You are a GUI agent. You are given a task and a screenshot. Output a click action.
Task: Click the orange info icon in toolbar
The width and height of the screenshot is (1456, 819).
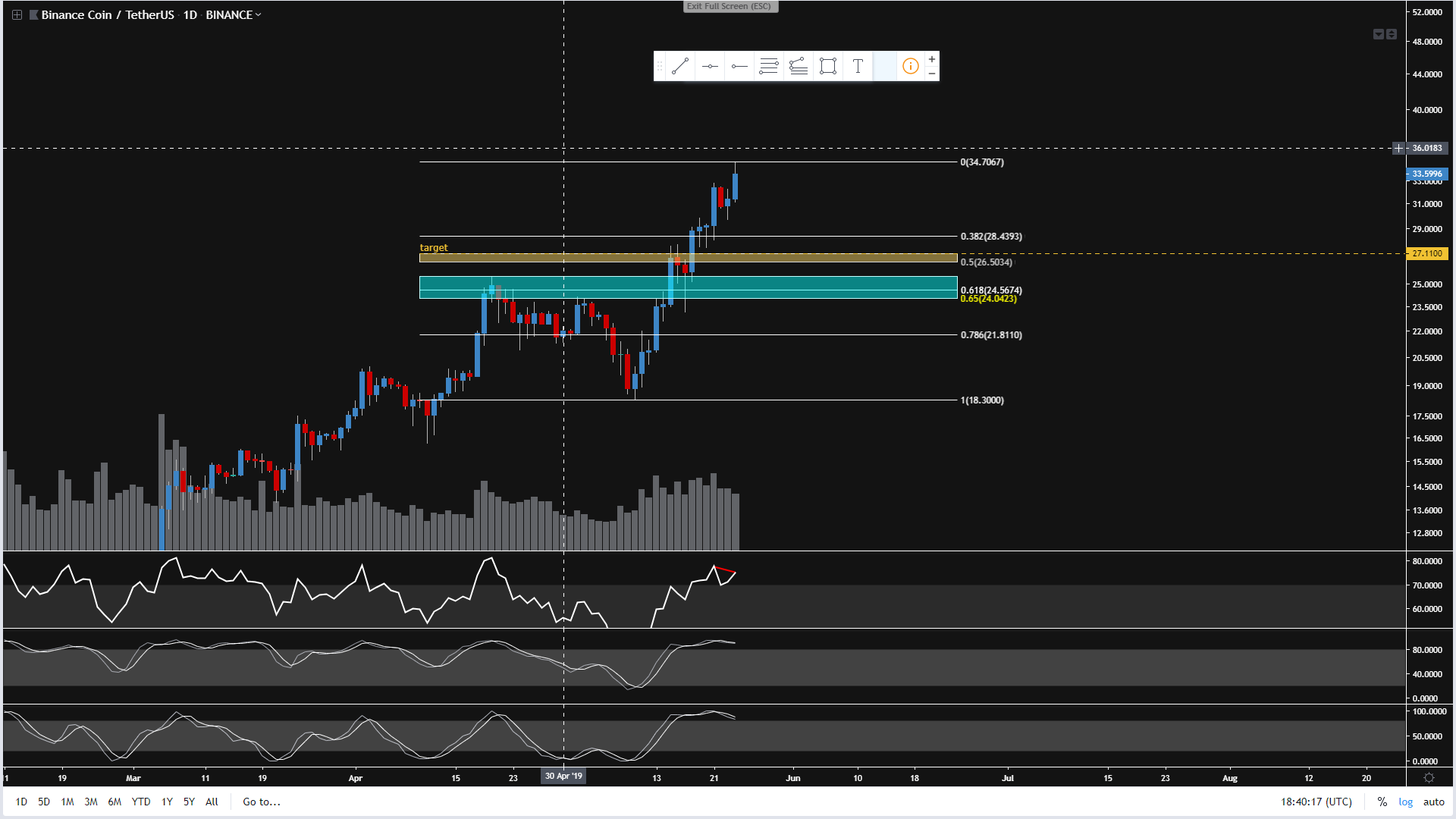coord(911,67)
